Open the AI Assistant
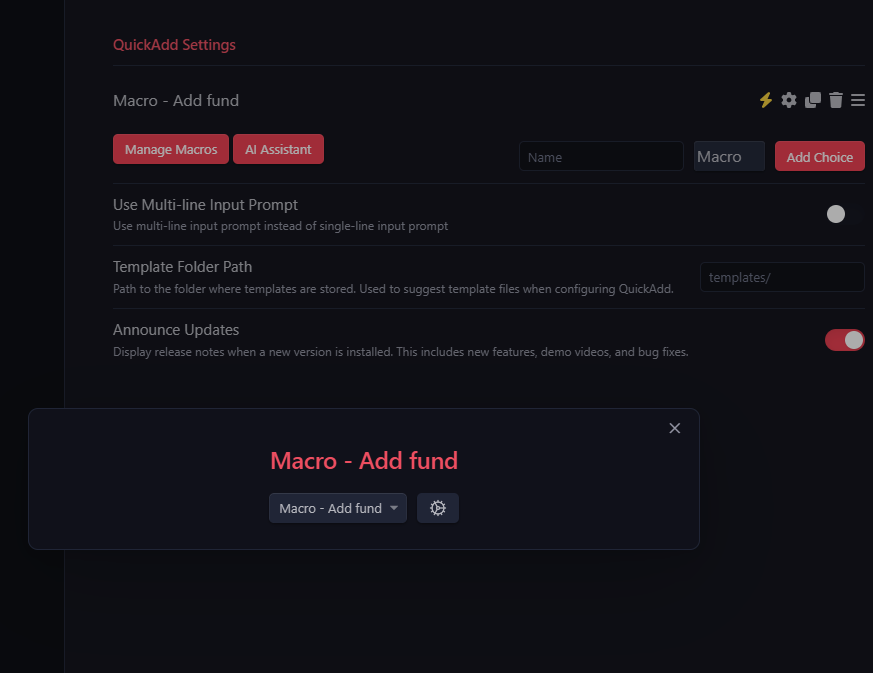This screenshot has width=873, height=673. pyautogui.click(x=278, y=148)
